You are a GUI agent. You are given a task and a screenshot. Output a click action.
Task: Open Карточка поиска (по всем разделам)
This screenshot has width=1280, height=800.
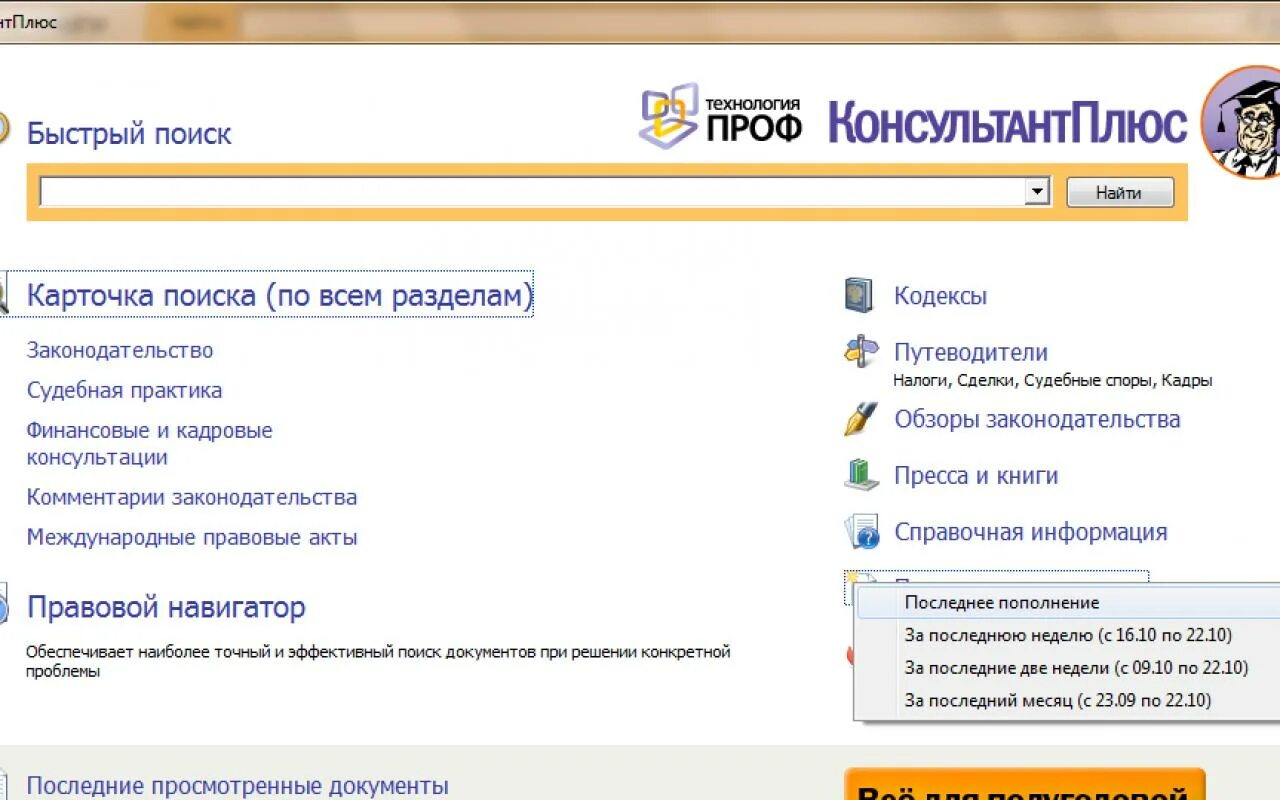(x=280, y=295)
